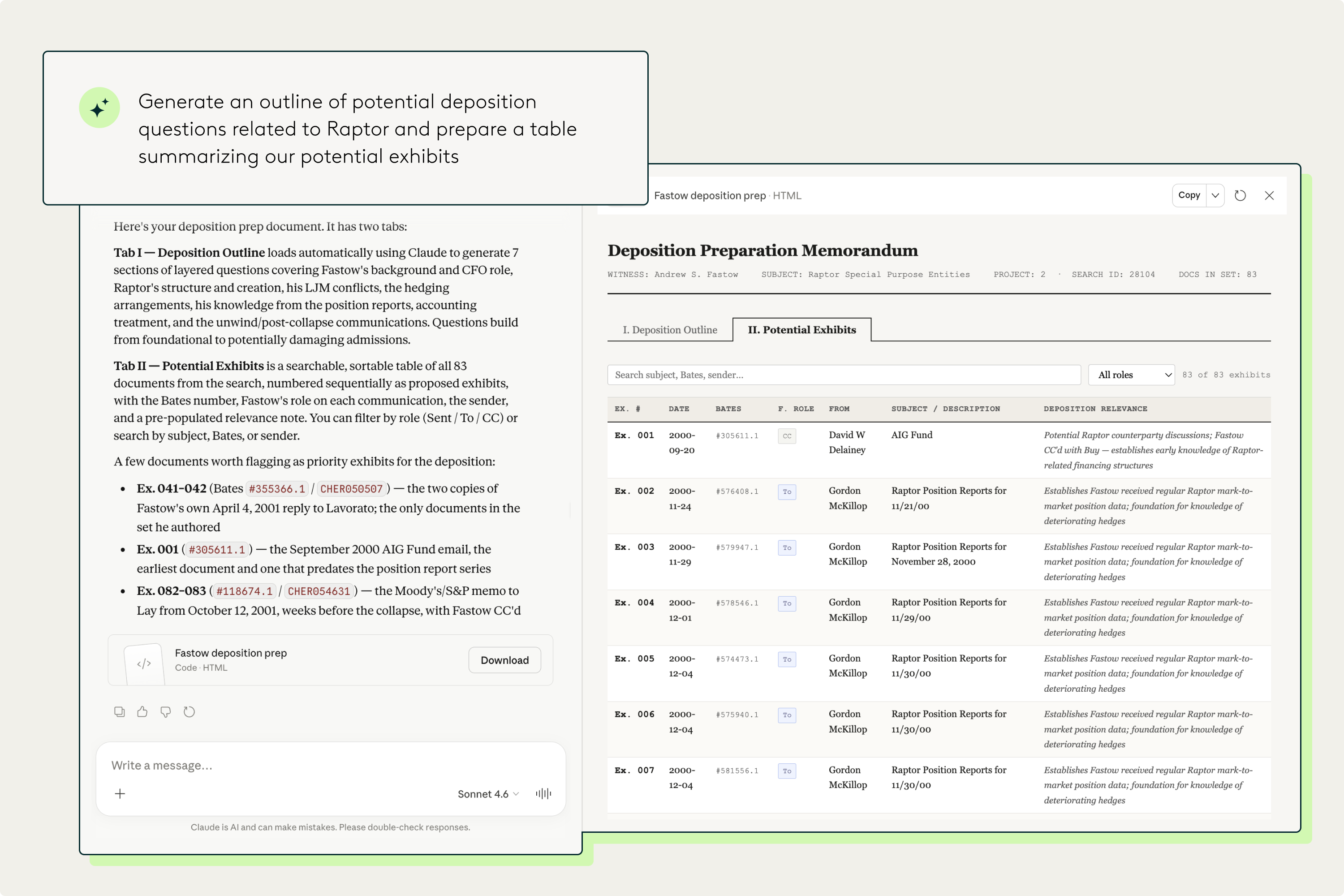Screen dimensions: 1344x896
Task: Open the attachment plus menu in message box
Action: pos(120,793)
